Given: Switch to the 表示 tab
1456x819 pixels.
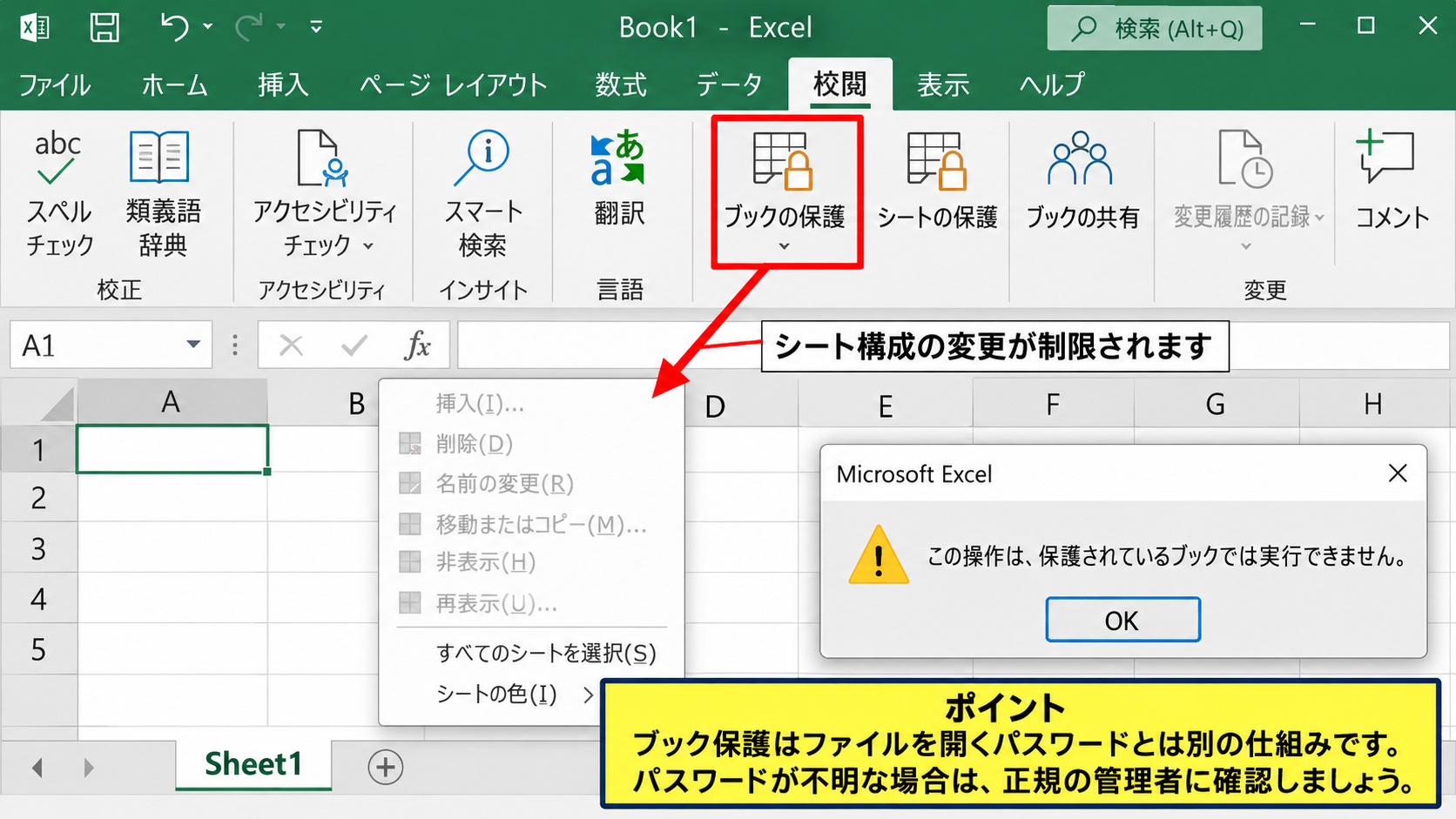Looking at the screenshot, I should tap(943, 85).
